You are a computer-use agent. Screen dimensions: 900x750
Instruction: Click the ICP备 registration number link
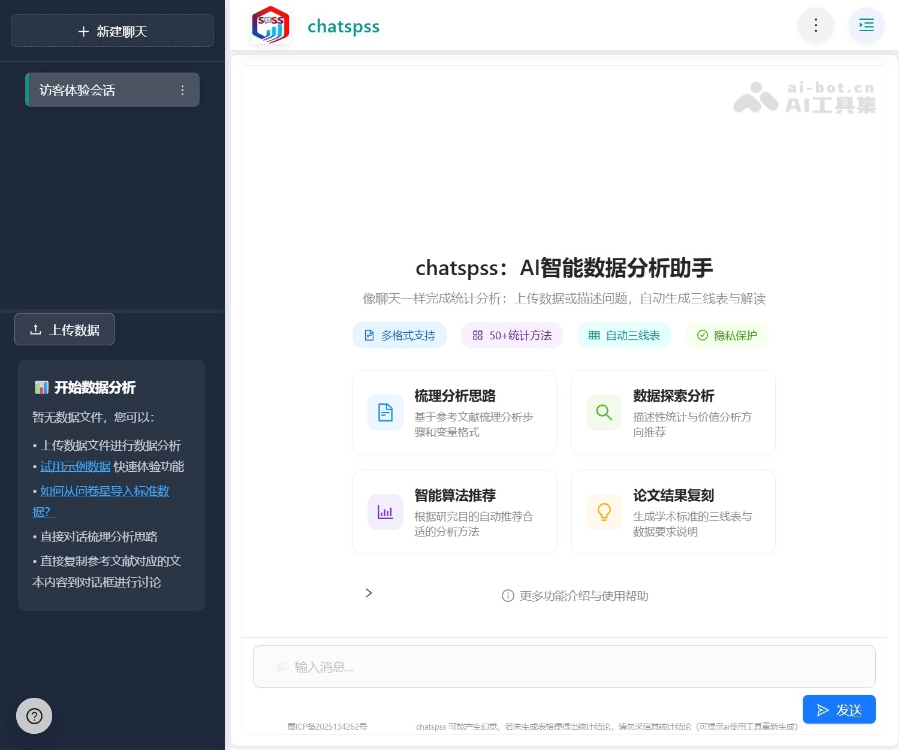[x=327, y=726]
